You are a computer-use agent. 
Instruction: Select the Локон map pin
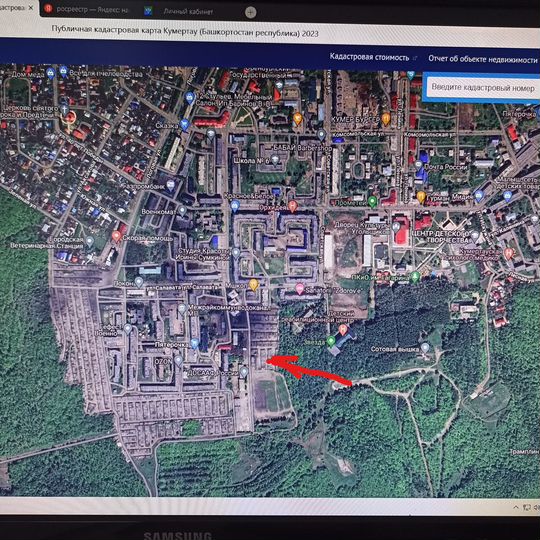(139, 282)
